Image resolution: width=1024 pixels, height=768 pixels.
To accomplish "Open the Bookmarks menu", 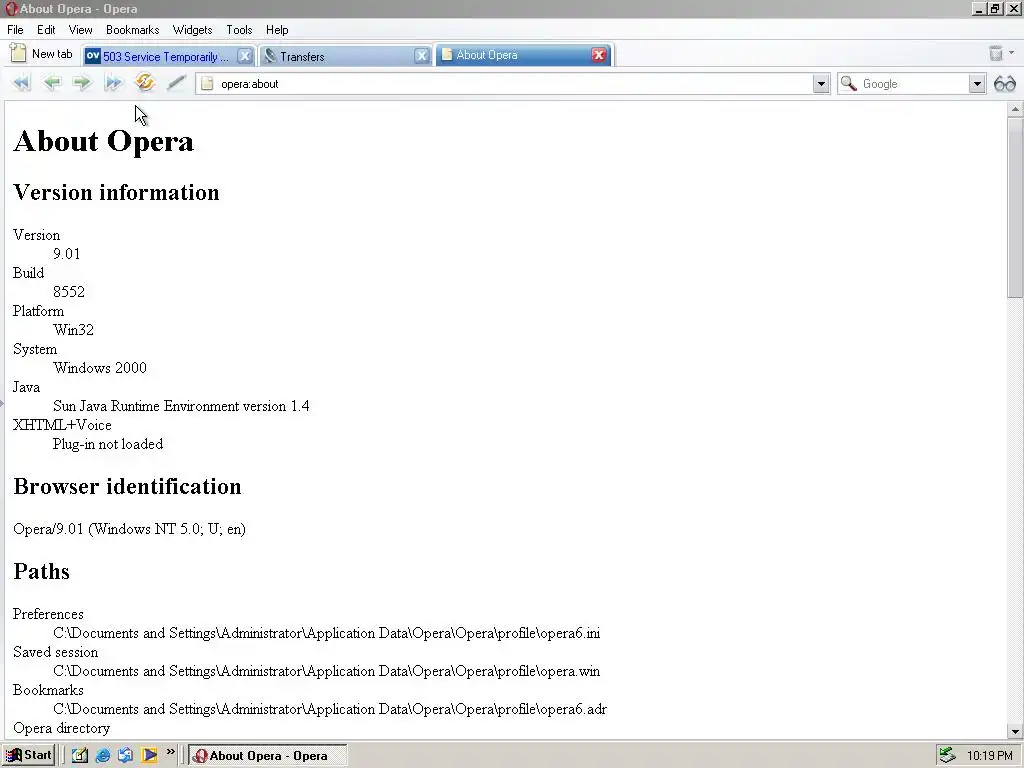I will pyautogui.click(x=133, y=30).
